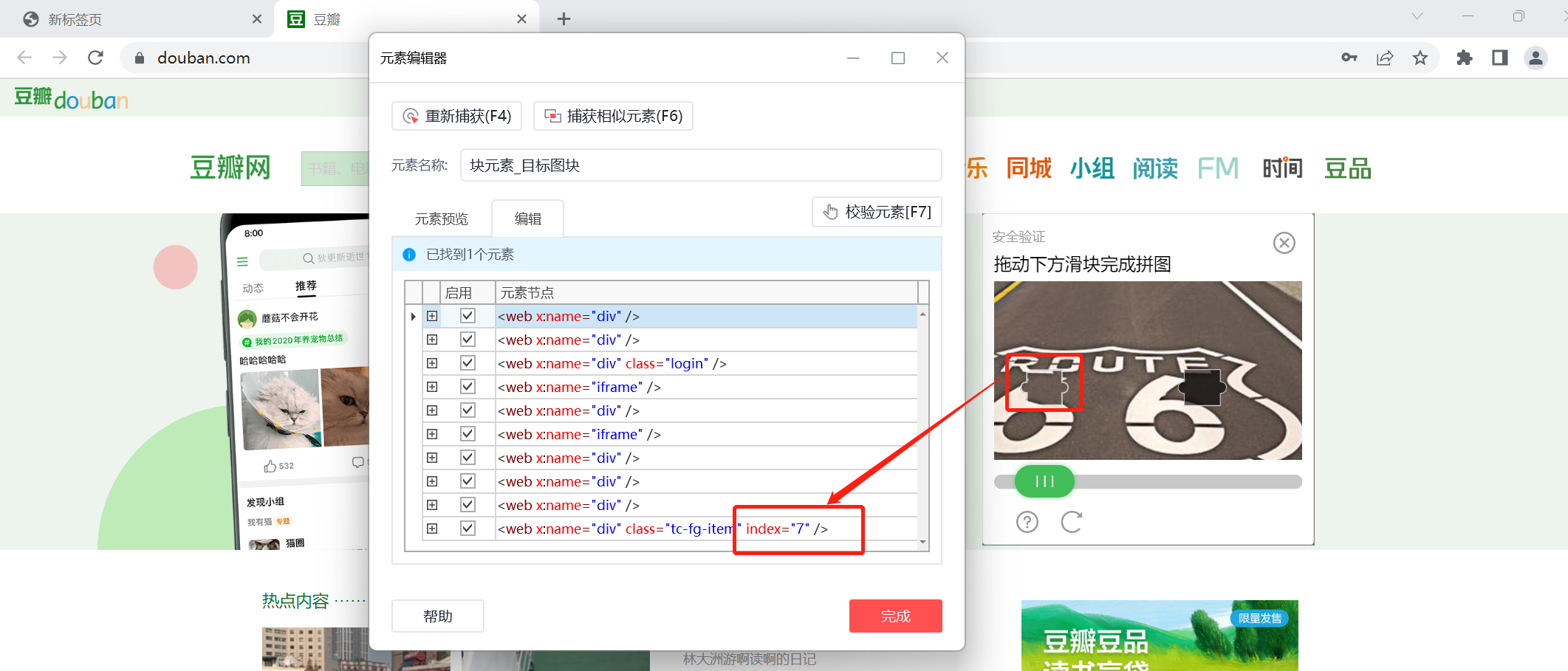Click the magnifier icon in the phone mockup
Image resolution: width=1568 pixels, height=671 pixels.
click(x=308, y=258)
